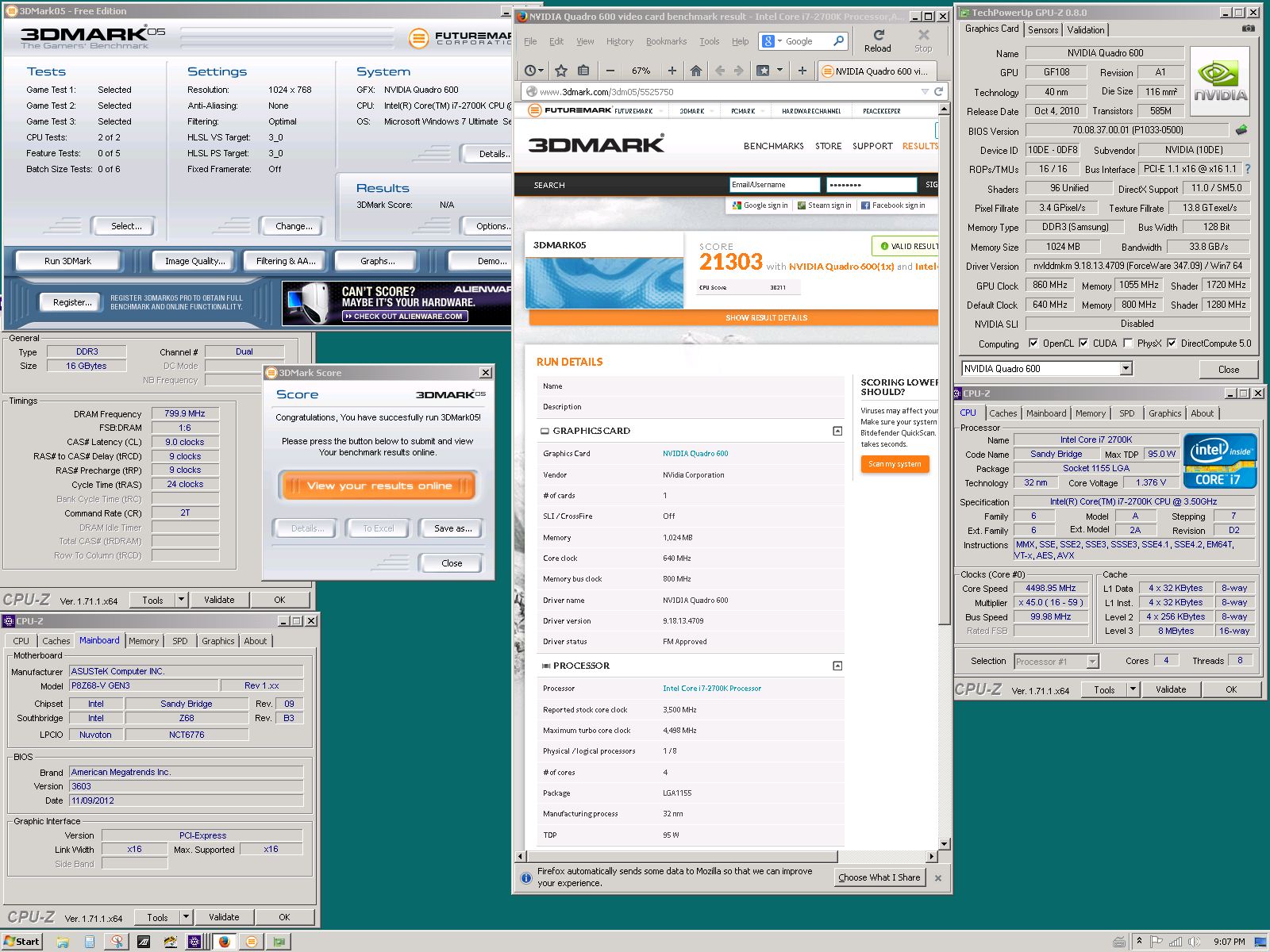Viewport: 1270px width, 952px height.
Task: Toggle the CUDA checkbox in GPU-Z
Action: tap(1083, 344)
